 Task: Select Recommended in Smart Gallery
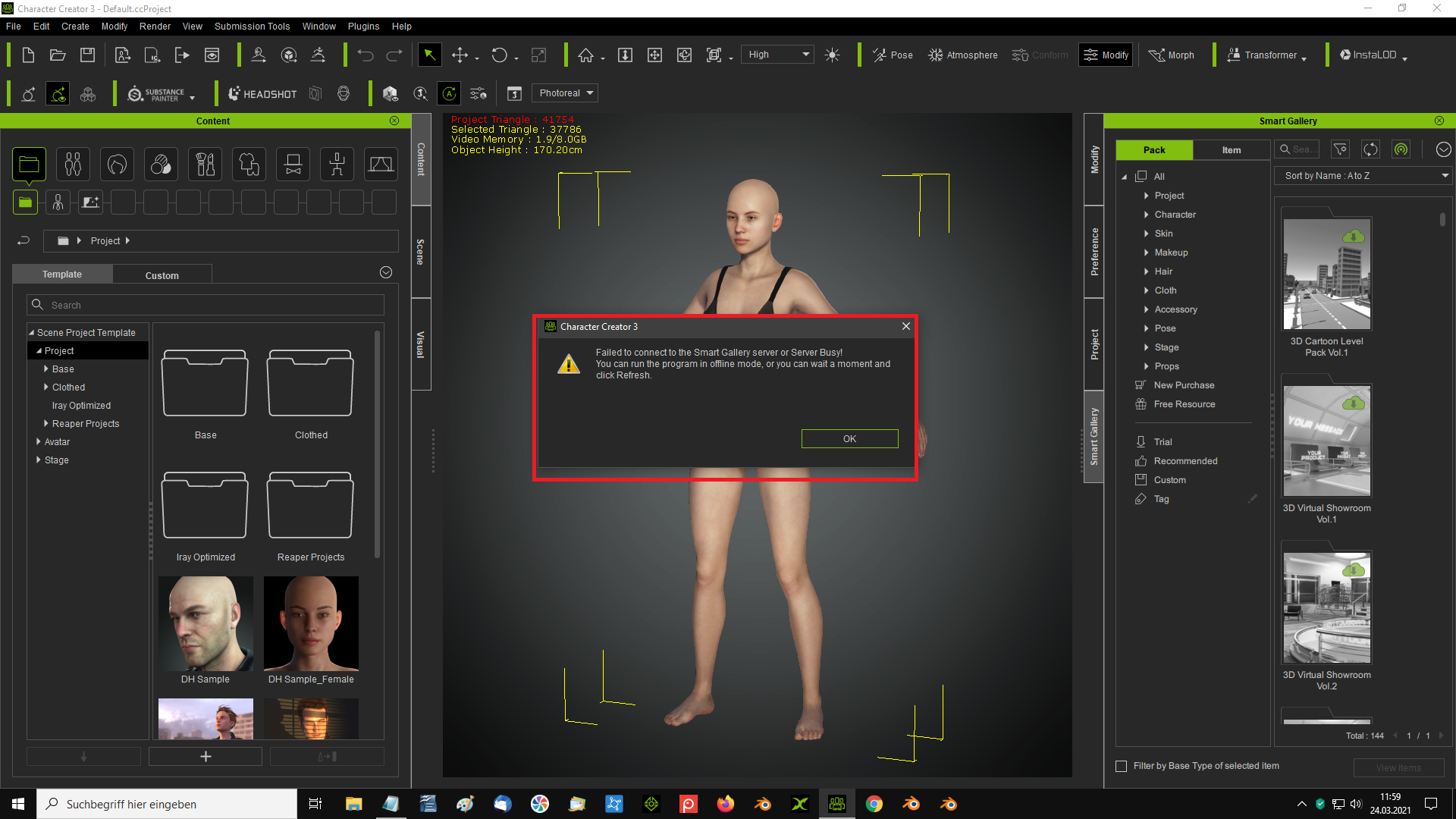tap(1185, 461)
